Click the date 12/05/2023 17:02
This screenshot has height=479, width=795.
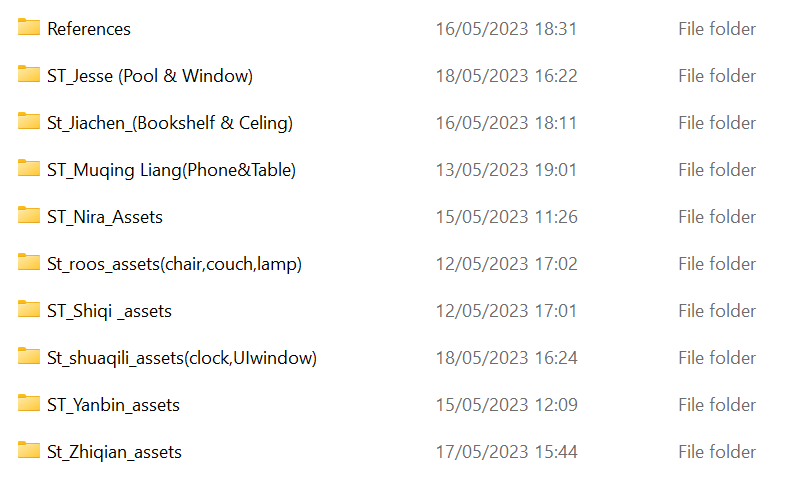pyautogui.click(x=507, y=264)
